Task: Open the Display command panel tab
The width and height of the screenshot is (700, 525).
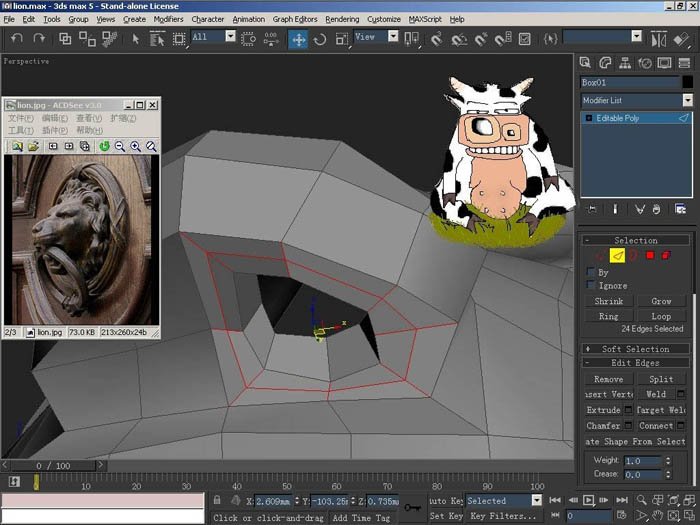Action: click(664, 62)
